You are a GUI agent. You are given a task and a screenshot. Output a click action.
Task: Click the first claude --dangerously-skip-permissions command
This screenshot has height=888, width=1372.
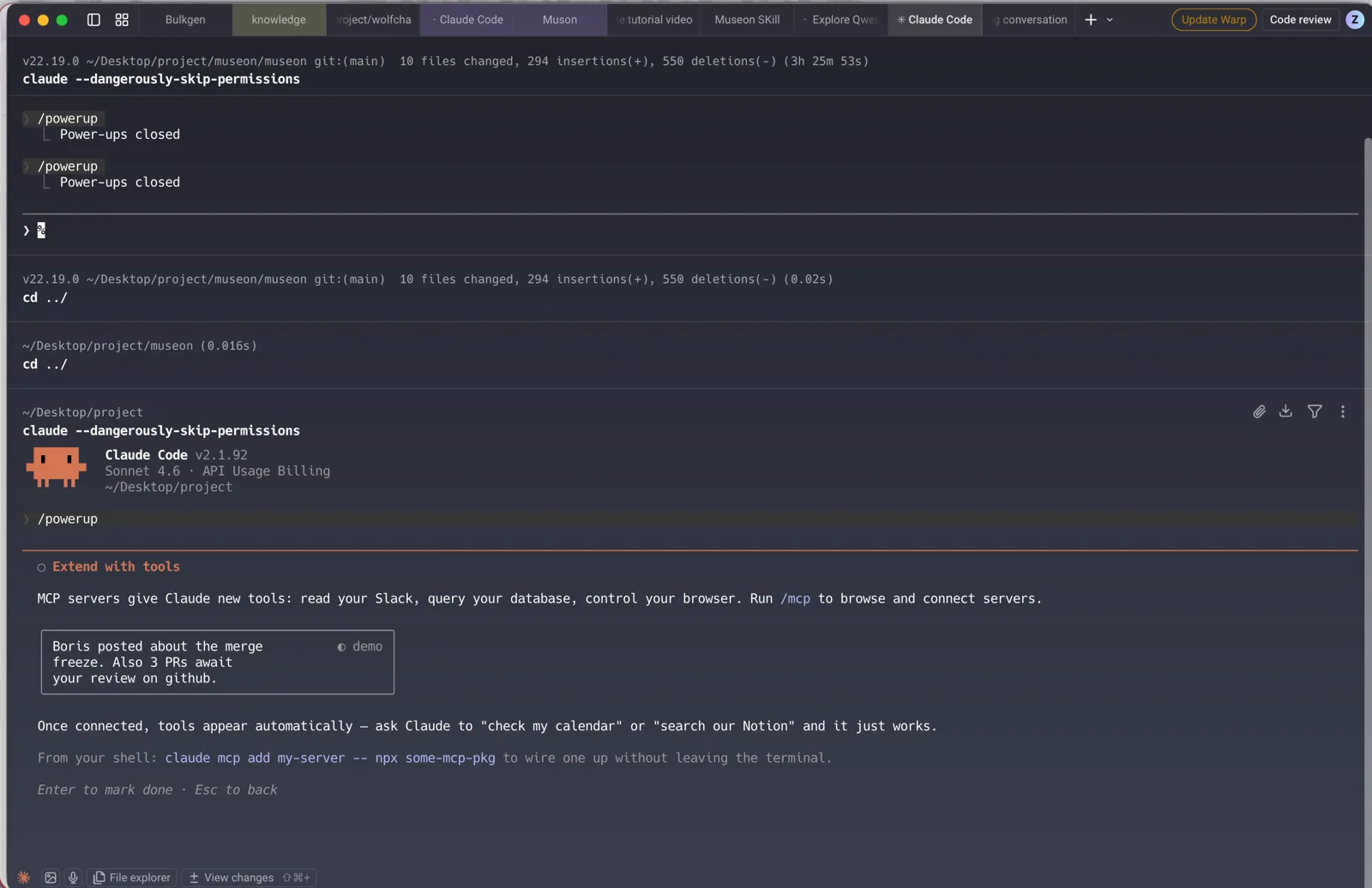161,79
